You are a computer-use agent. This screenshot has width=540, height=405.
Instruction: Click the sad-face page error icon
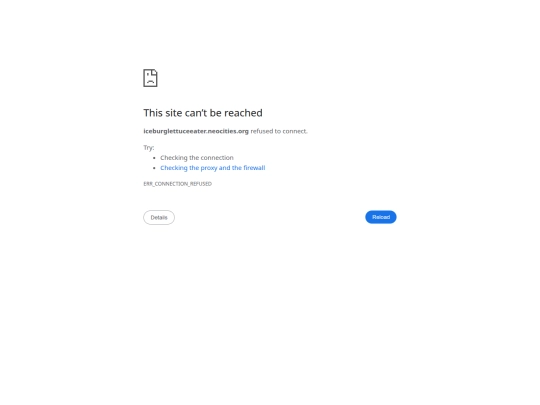coord(150,78)
